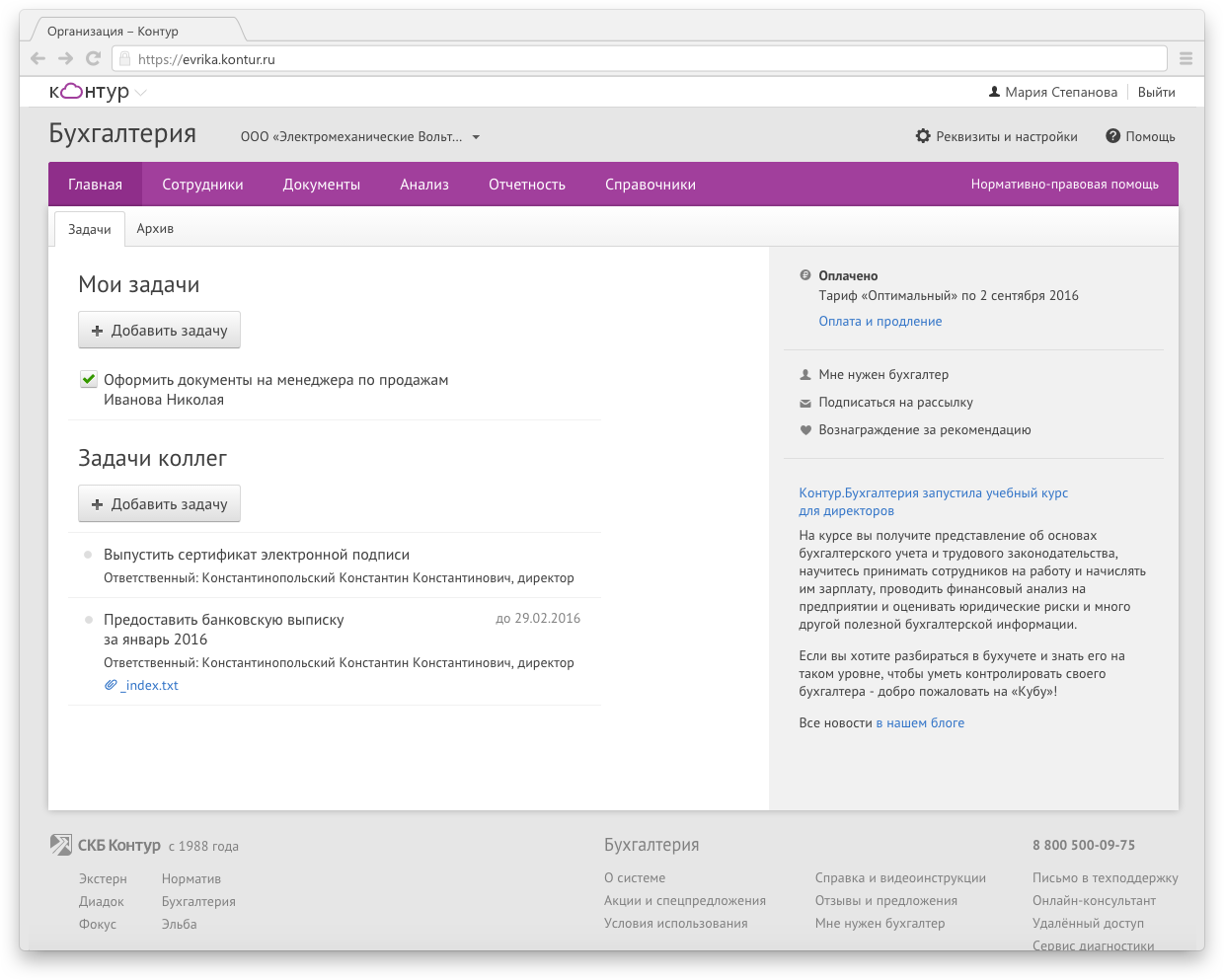Select the Задачи sub-tab
The image size is (1224, 980).
[90, 229]
